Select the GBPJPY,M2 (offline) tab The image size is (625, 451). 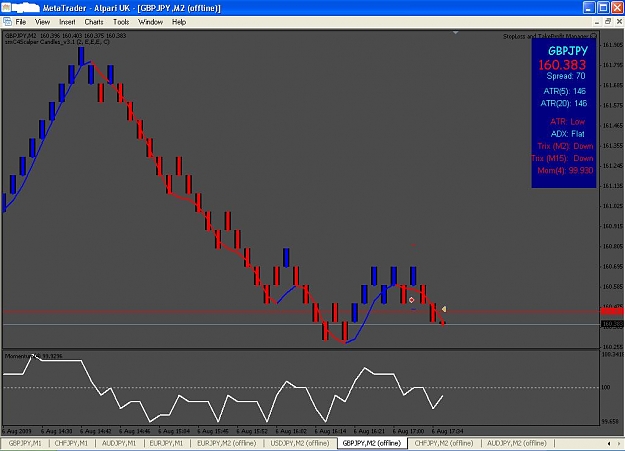371,443
